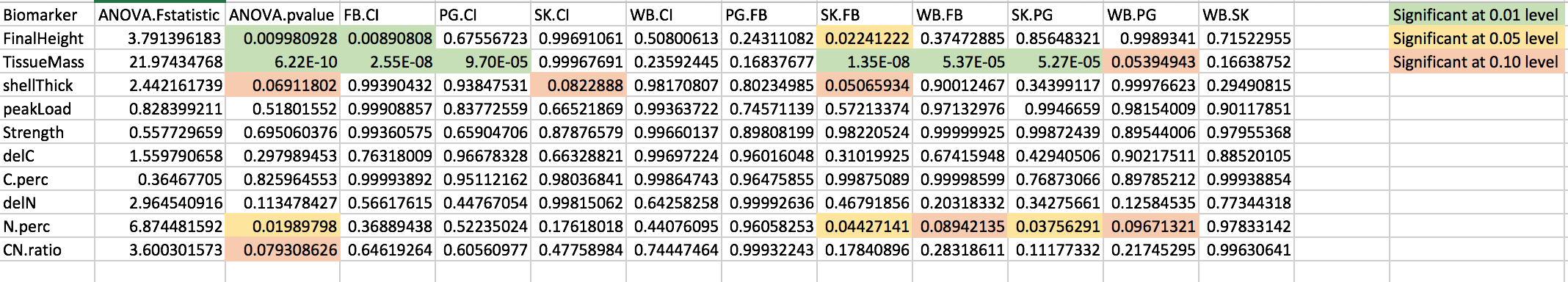
Task: Click the FinalHeight row label
Action: (48, 38)
